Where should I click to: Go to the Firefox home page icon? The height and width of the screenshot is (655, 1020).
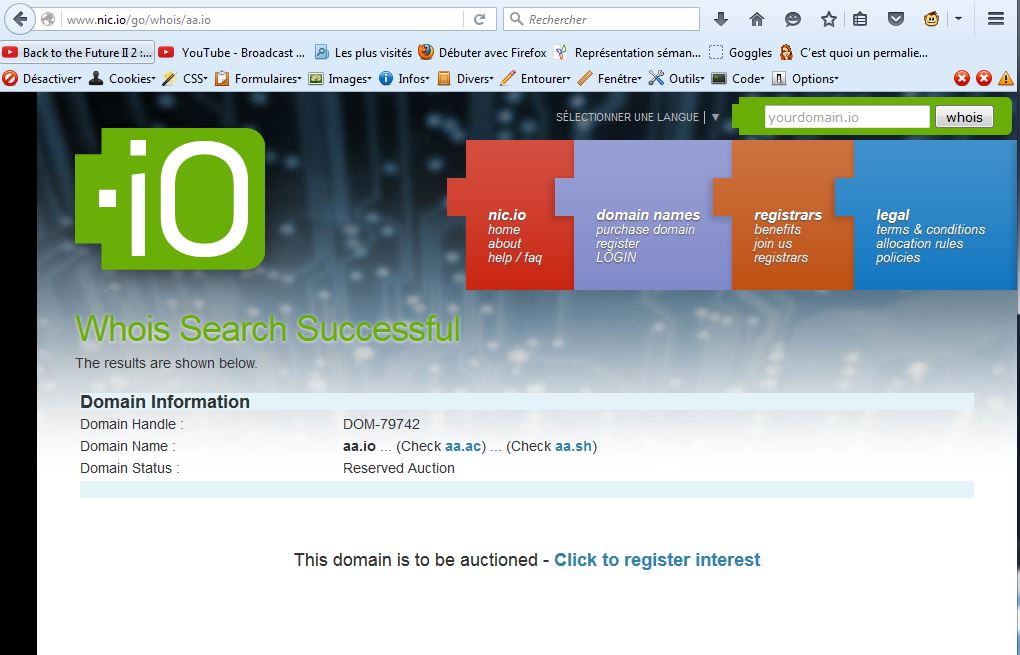pyautogui.click(x=757, y=19)
